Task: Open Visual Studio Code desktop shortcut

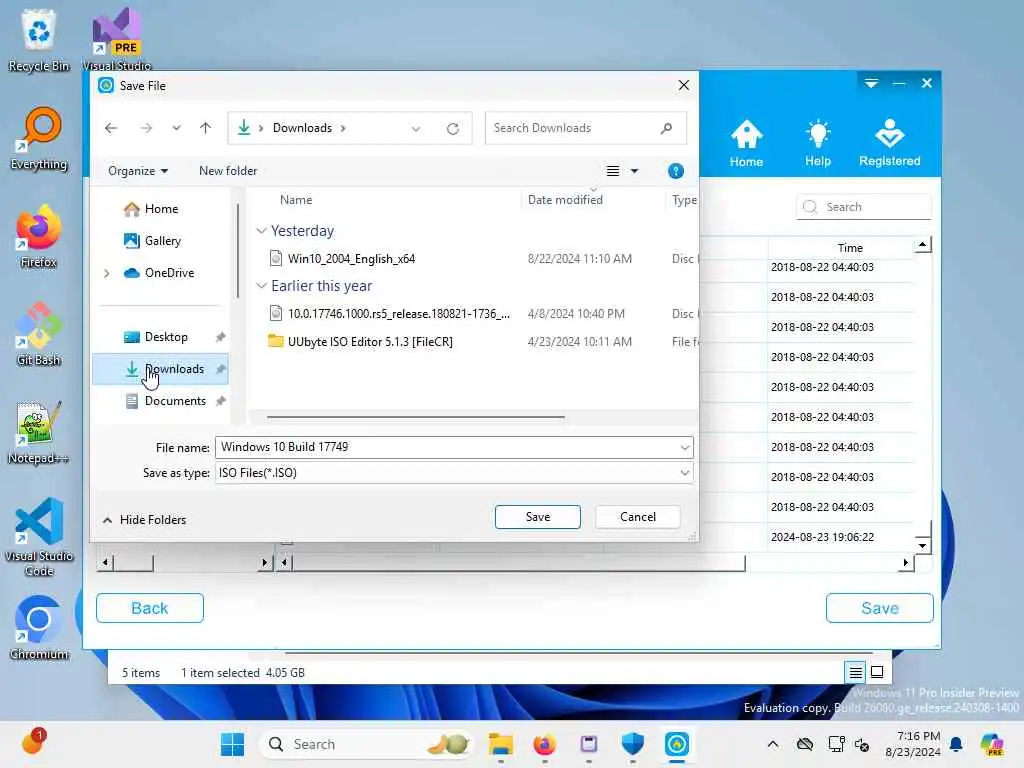Action: [39, 537]
